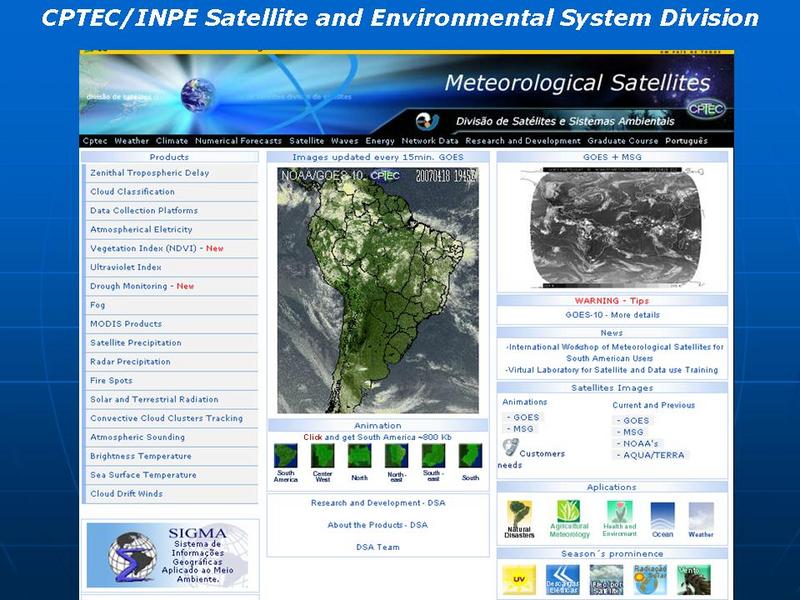Select the yellow UV season icon

(519, 580)
